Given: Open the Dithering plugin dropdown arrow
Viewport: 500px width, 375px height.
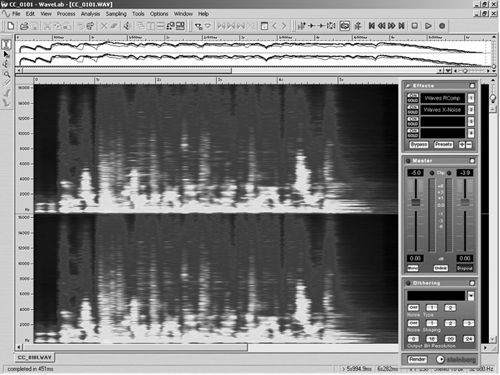Looking at the screenshot, I should point(471,296).
